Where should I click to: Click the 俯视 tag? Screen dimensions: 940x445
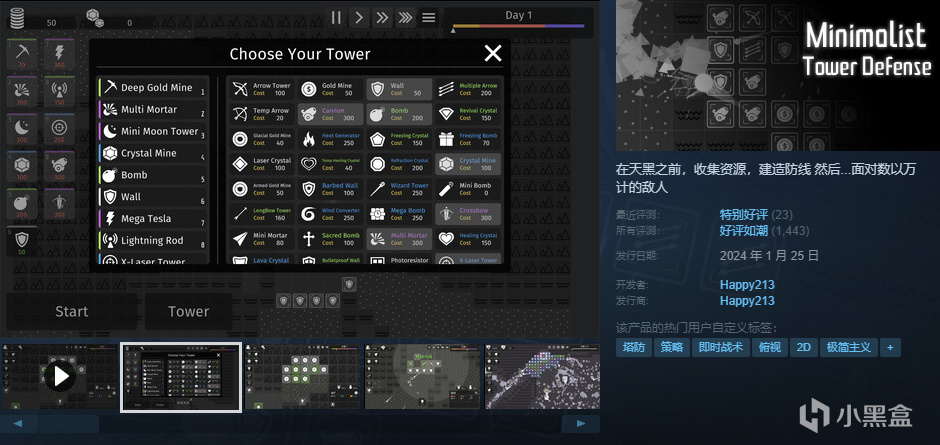(x=770, y=347)
